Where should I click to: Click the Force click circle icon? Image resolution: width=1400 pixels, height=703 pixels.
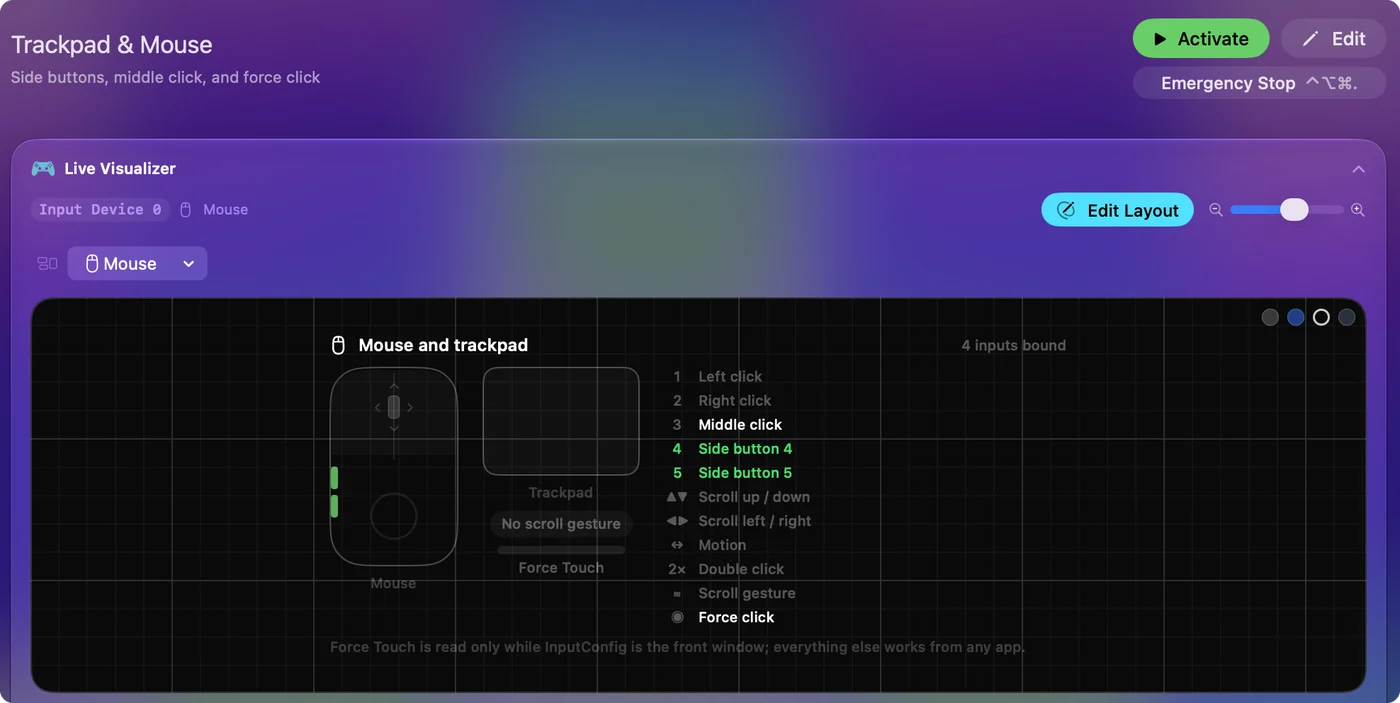click(677, 617)
